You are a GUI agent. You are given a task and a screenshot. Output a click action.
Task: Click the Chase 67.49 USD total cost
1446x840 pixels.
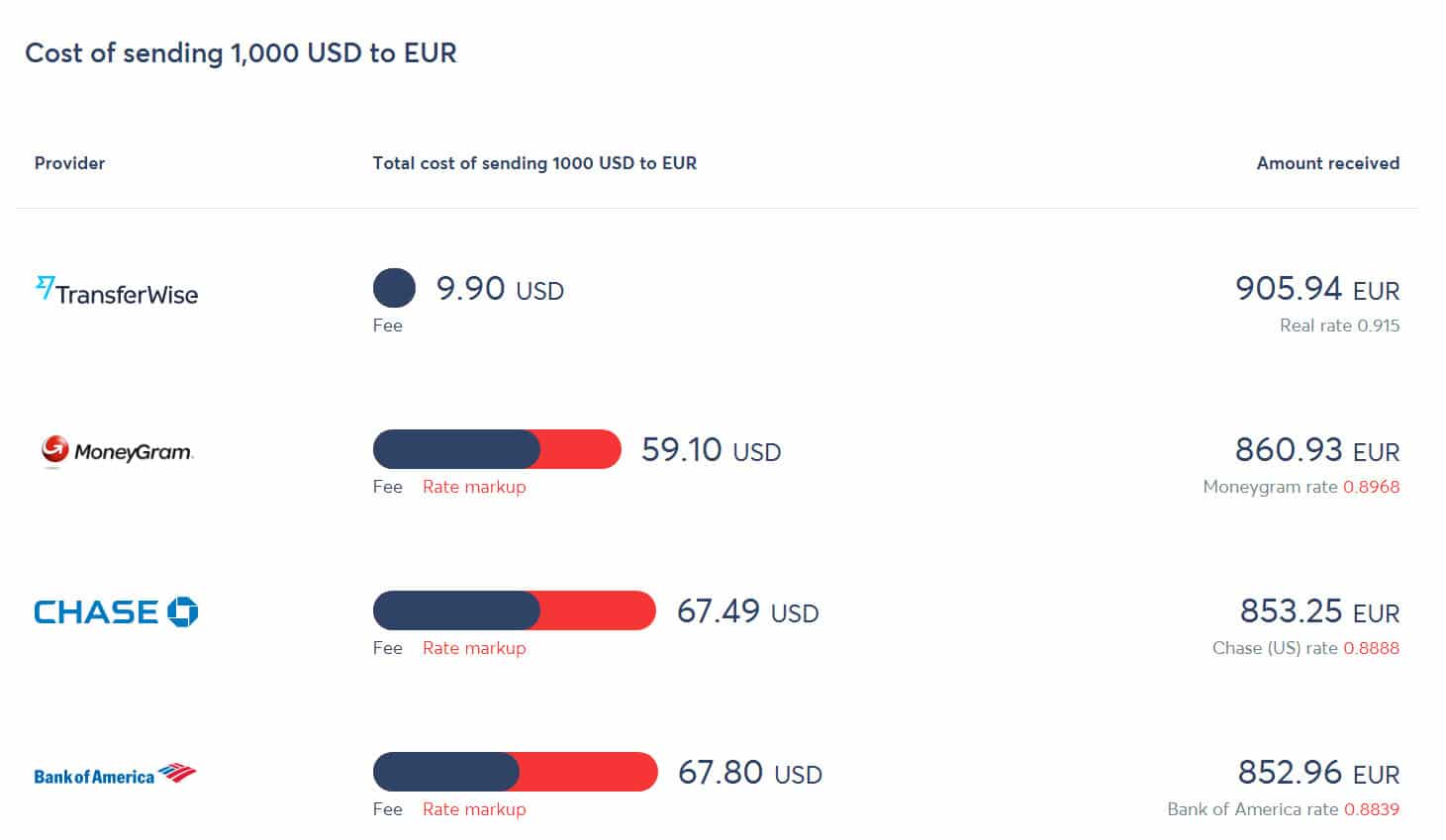tap(747, 611)
